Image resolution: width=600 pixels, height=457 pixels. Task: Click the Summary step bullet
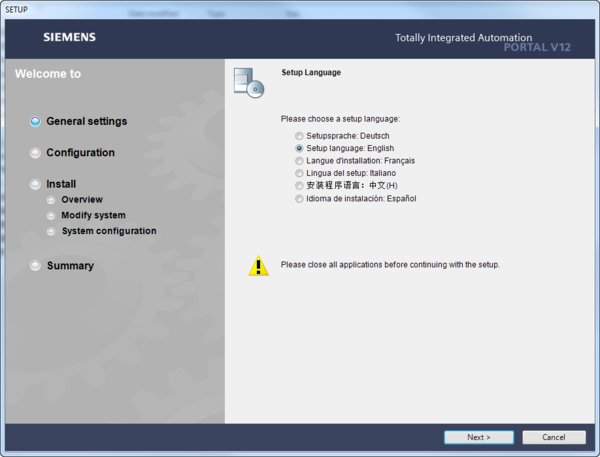pyautogui.click(x=35, y=266)
